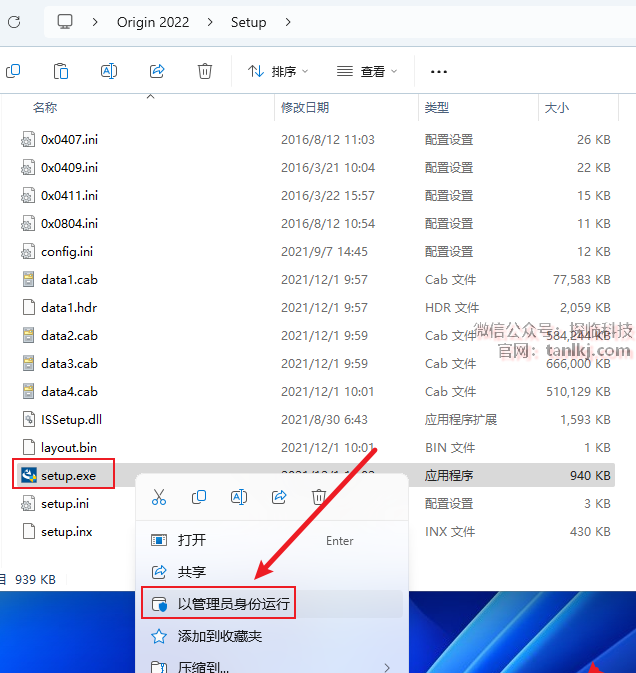
Task: Click the refresh icon in address bar
Action: coord(14,22)
